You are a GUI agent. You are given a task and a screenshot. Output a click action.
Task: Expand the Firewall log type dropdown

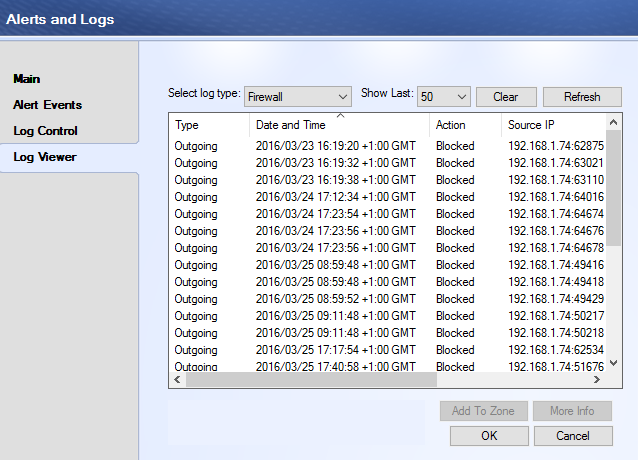tap(297, 97)
